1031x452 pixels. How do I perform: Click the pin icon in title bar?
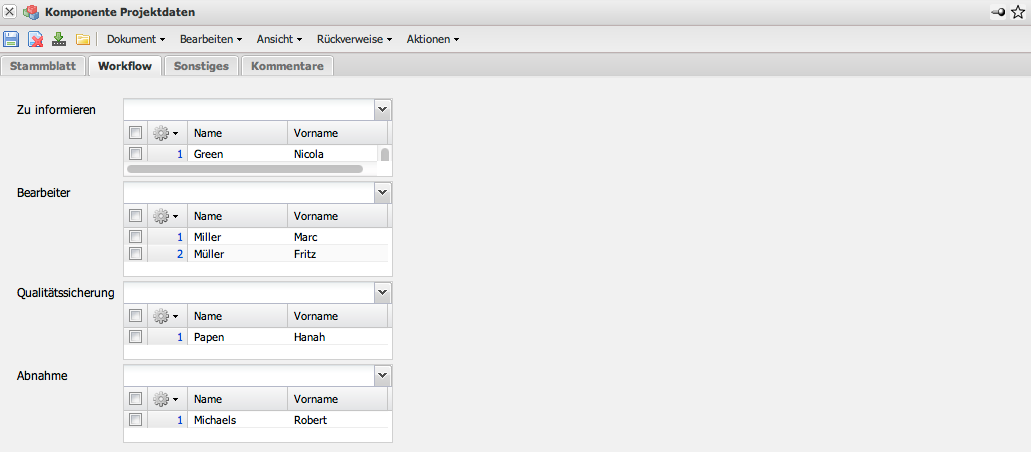coord(997,12)
